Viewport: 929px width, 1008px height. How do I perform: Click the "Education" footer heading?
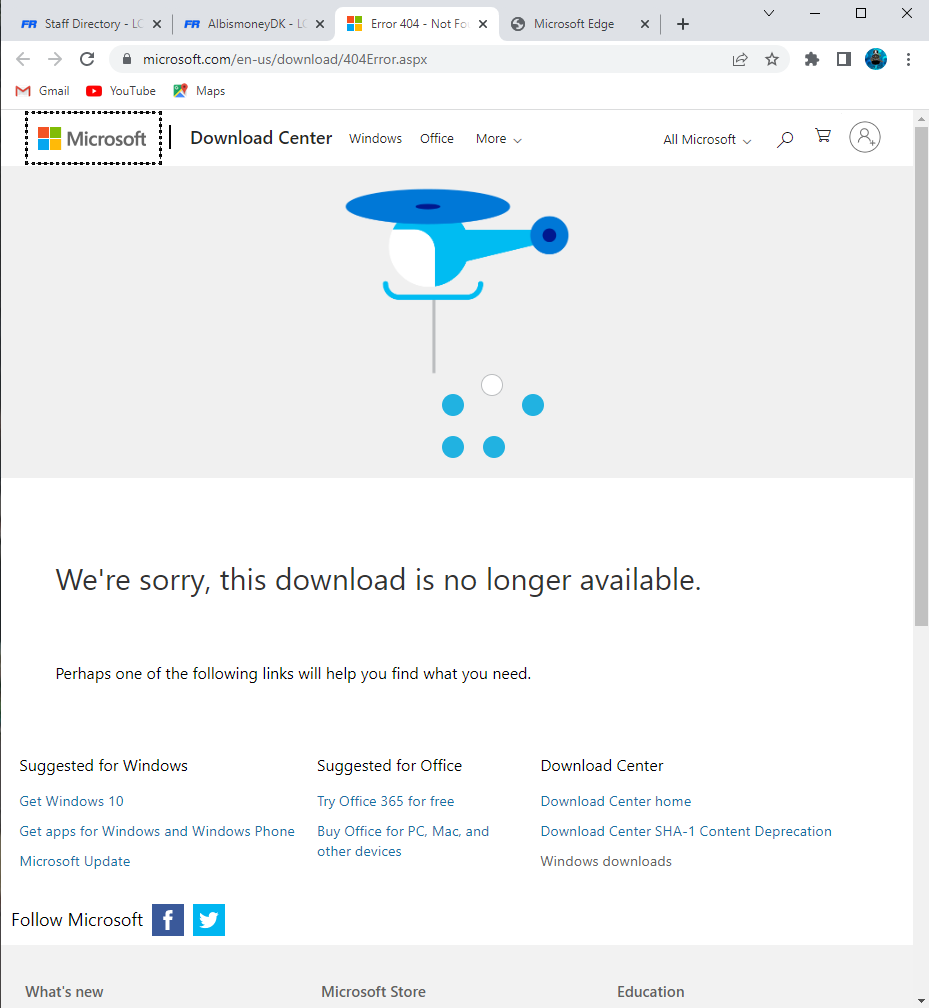click(x=651, y=992)
